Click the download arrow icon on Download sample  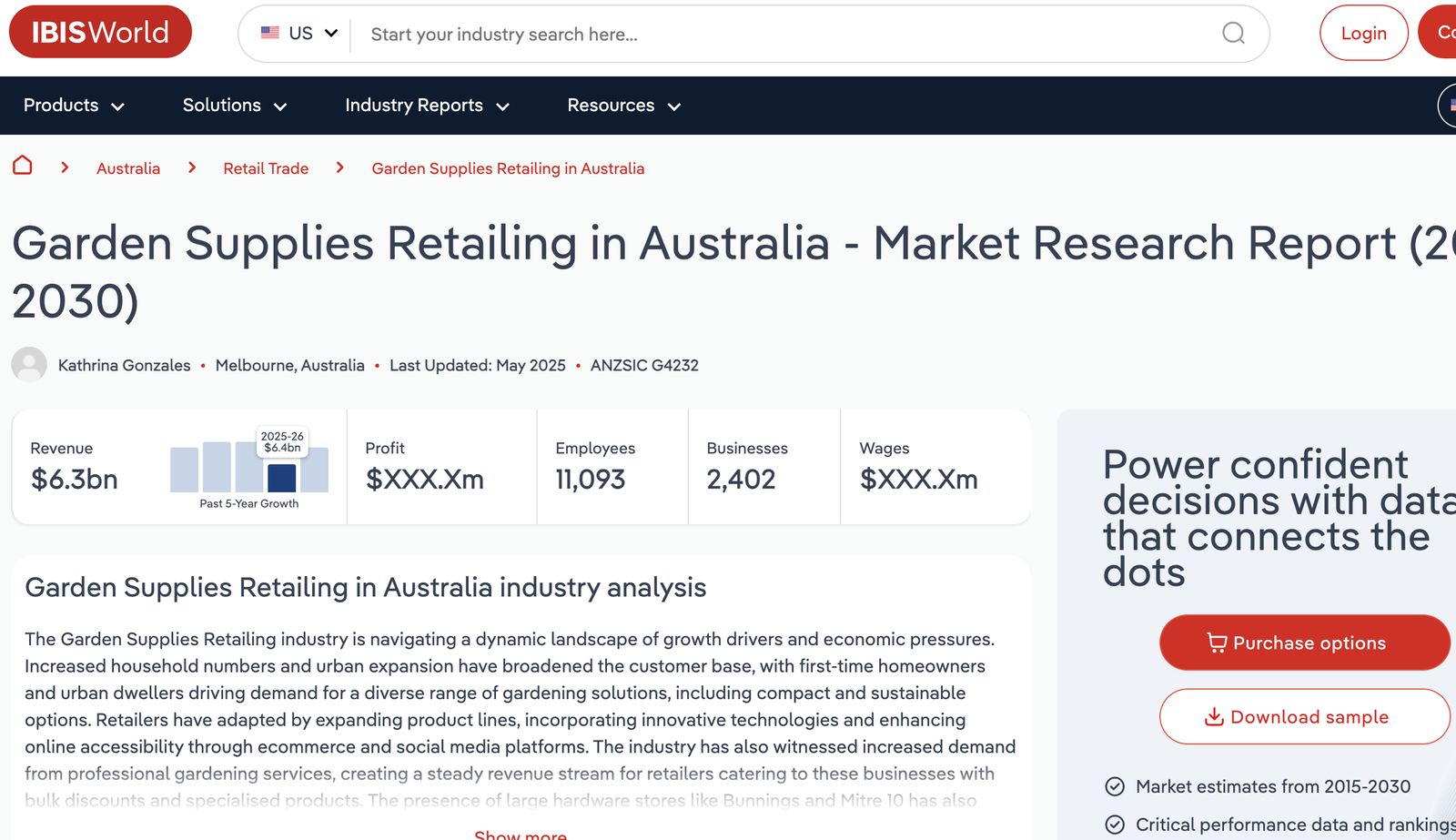pos(1214,717)
